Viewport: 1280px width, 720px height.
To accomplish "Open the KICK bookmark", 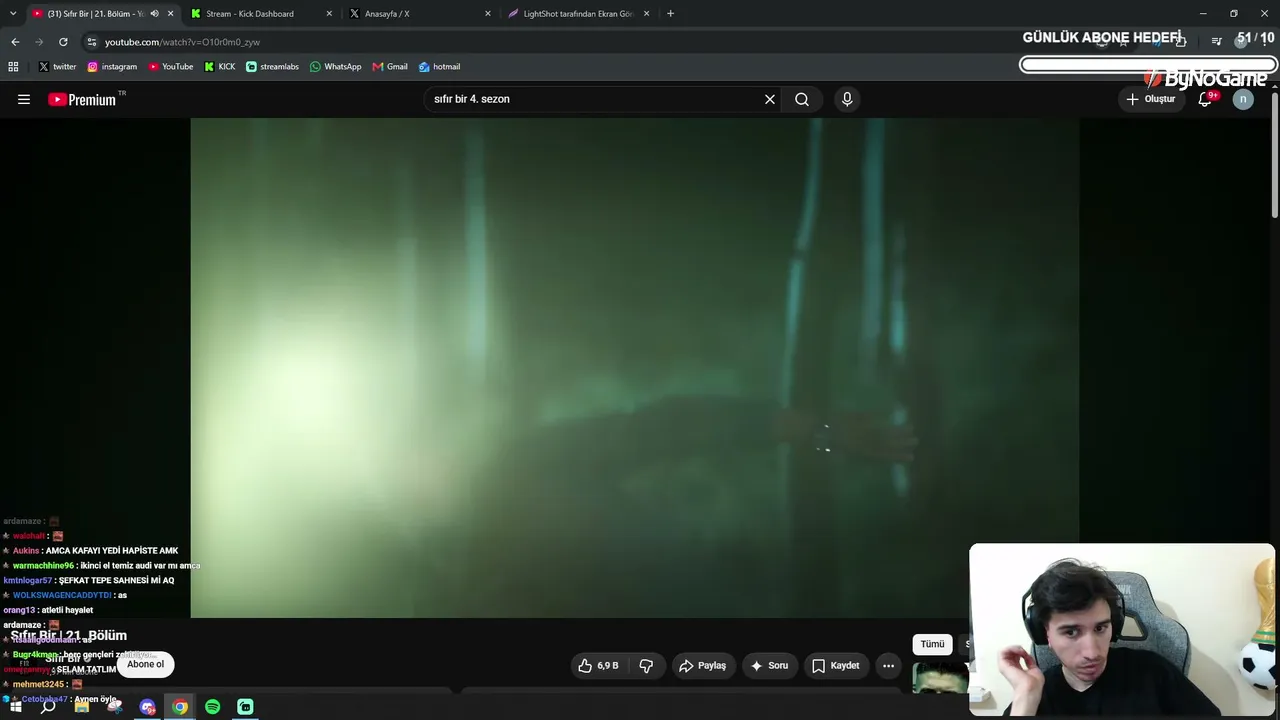I will (220, 67).
